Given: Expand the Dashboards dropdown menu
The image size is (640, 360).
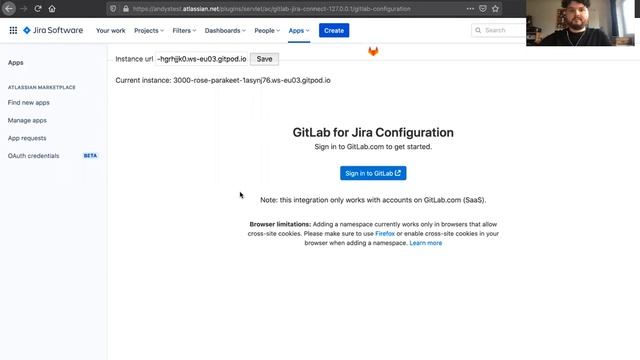Looking at the screenshot, I should click(x=225, y=31).
